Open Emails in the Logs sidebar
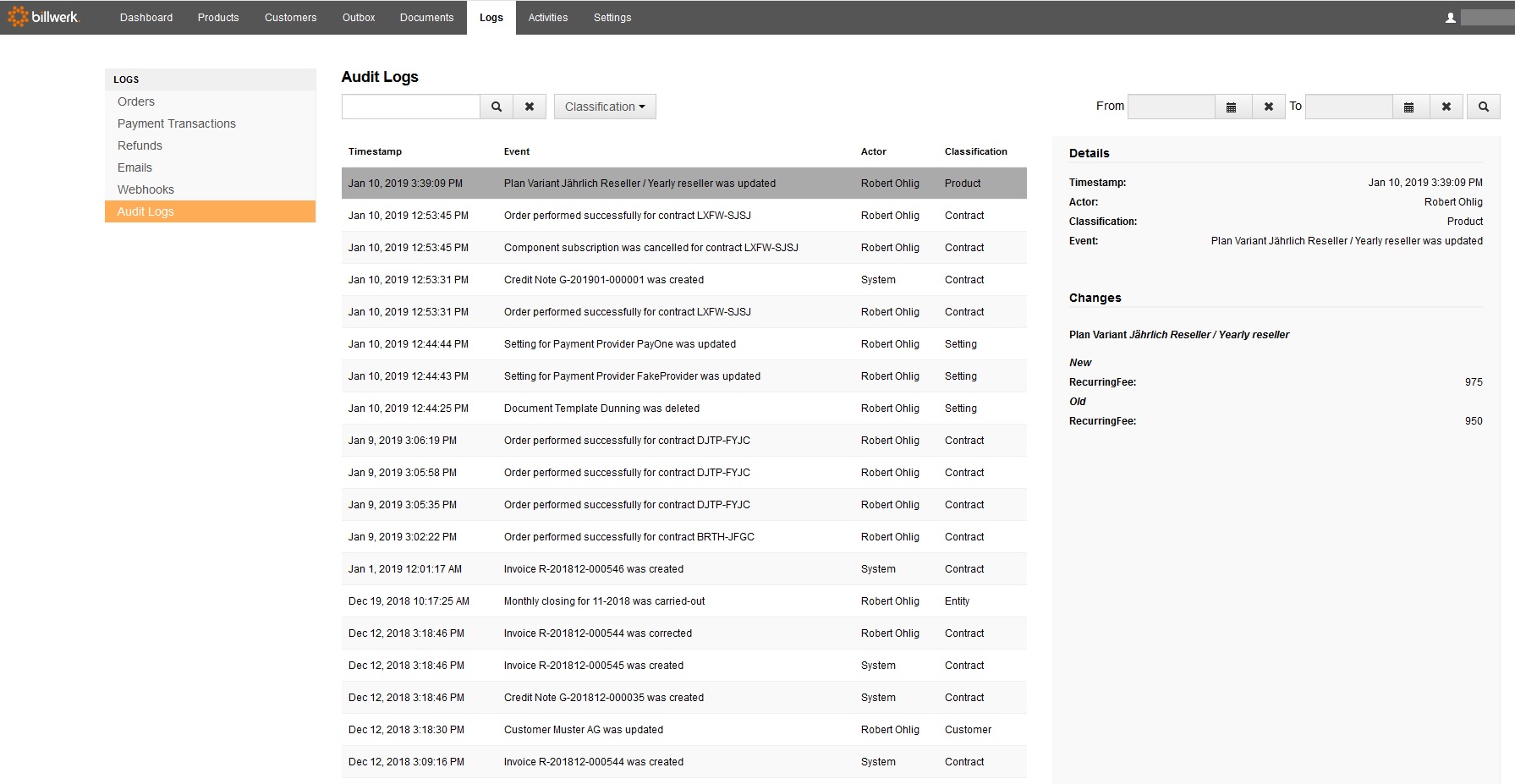The image size is (1515, 784). (210, 167)
